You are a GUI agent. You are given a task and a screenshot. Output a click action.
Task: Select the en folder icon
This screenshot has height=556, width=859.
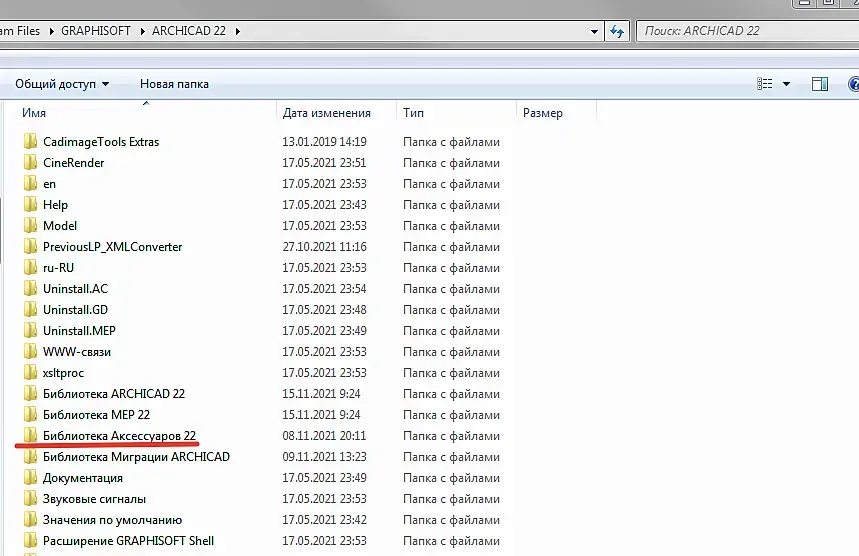tap(31, 184)
